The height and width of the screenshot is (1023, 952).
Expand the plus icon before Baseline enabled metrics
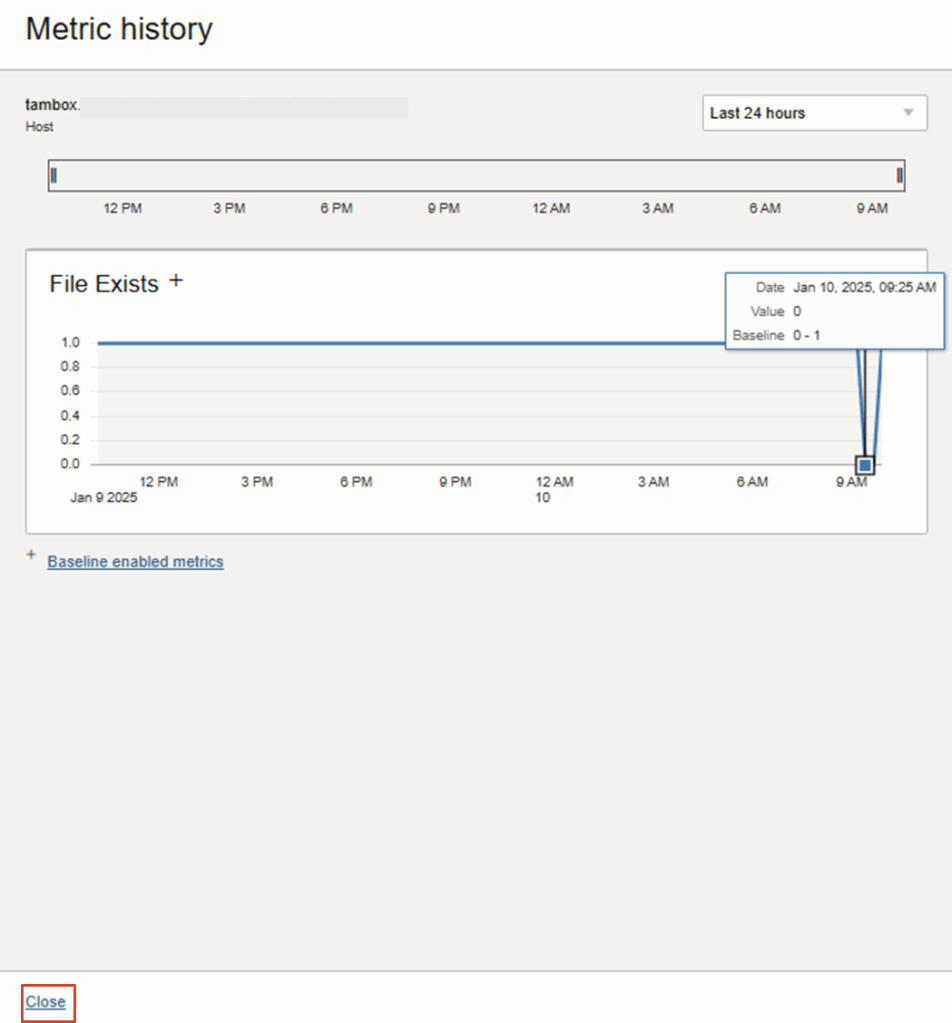pyautogui.click(x=31, y=556)
